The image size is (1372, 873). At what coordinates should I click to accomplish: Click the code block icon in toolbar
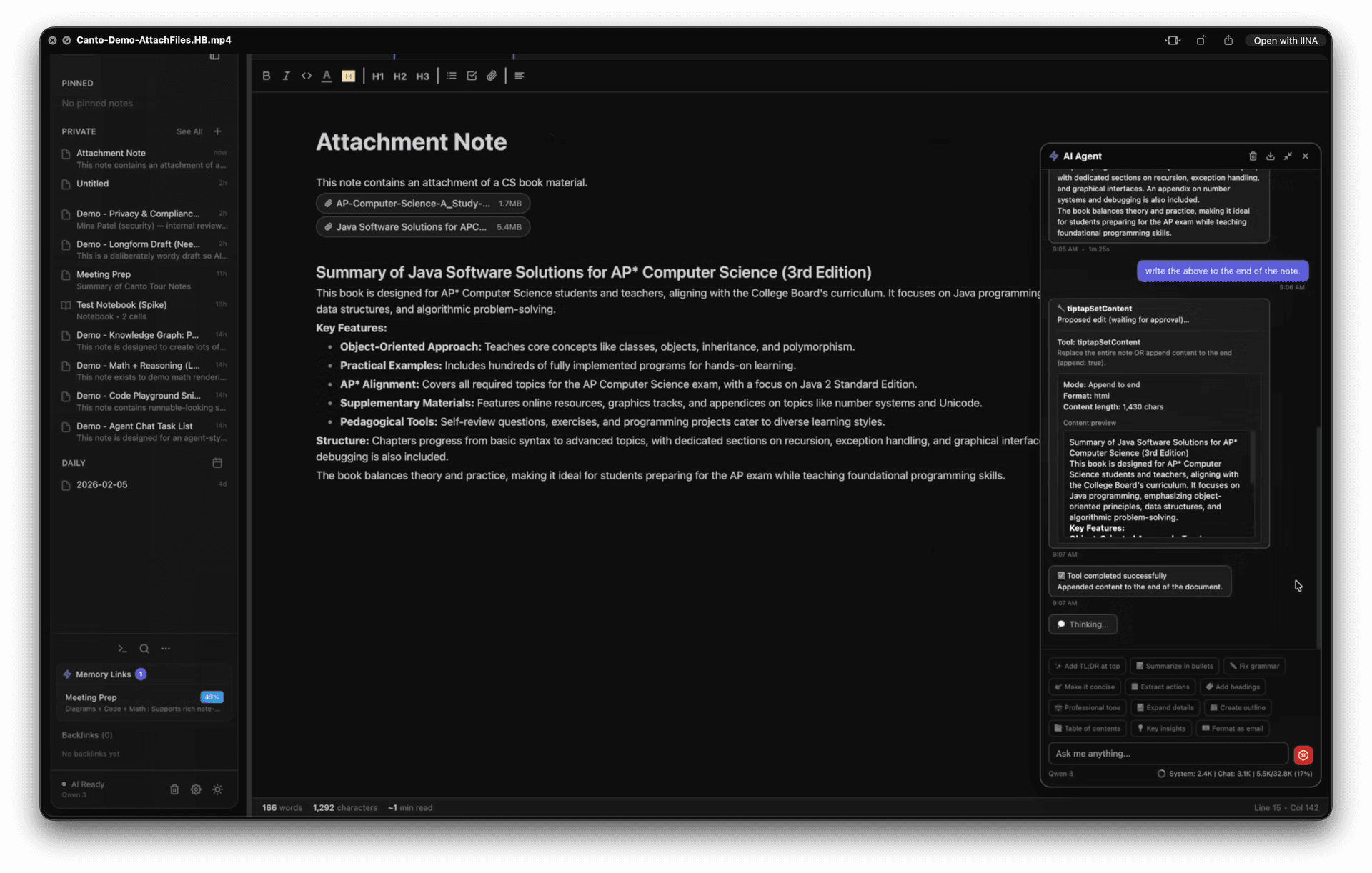307,76
